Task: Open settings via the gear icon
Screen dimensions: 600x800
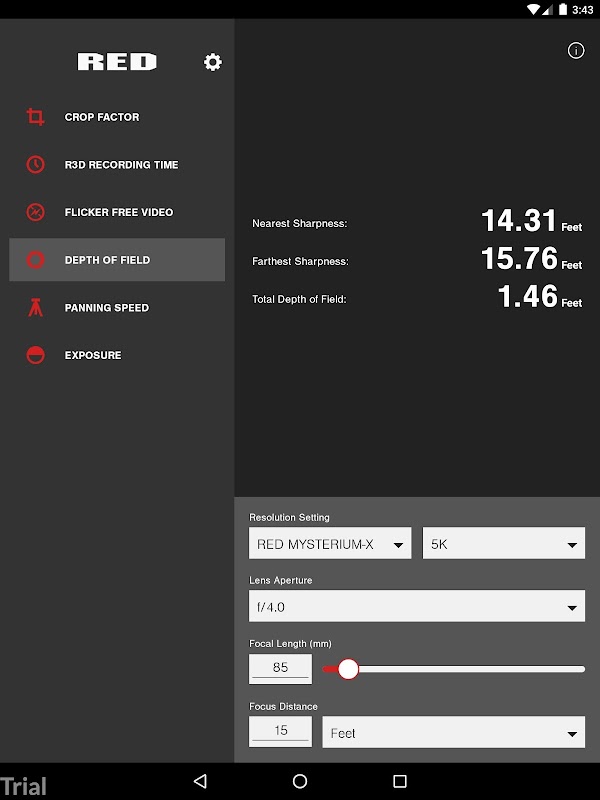Action: coord(213,62)
